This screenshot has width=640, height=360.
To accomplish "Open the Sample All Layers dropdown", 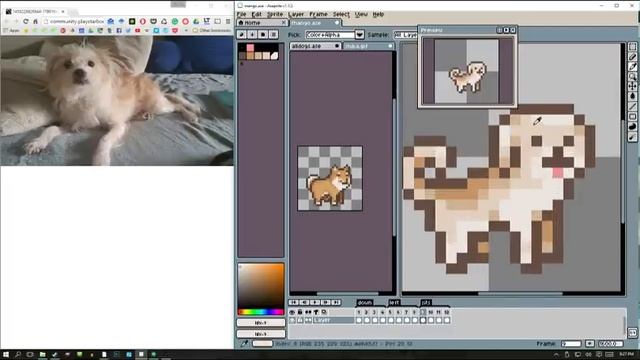I will pyautogui.click(x=406, y=35).
